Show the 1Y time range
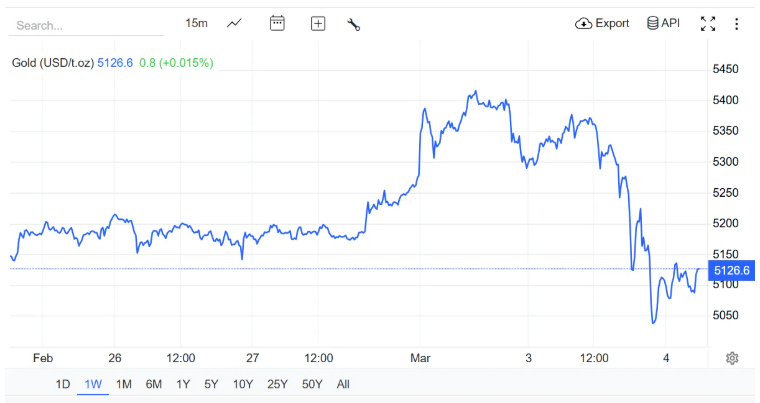760x403 pixels. 183,384
